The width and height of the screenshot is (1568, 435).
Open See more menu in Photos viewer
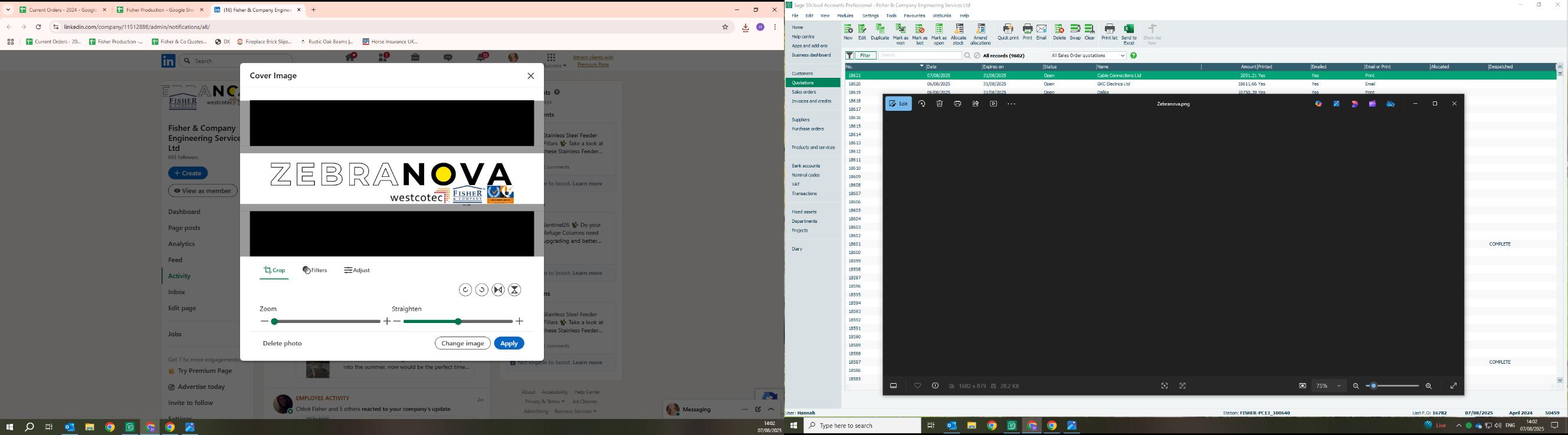click(x=1012, y=104)
